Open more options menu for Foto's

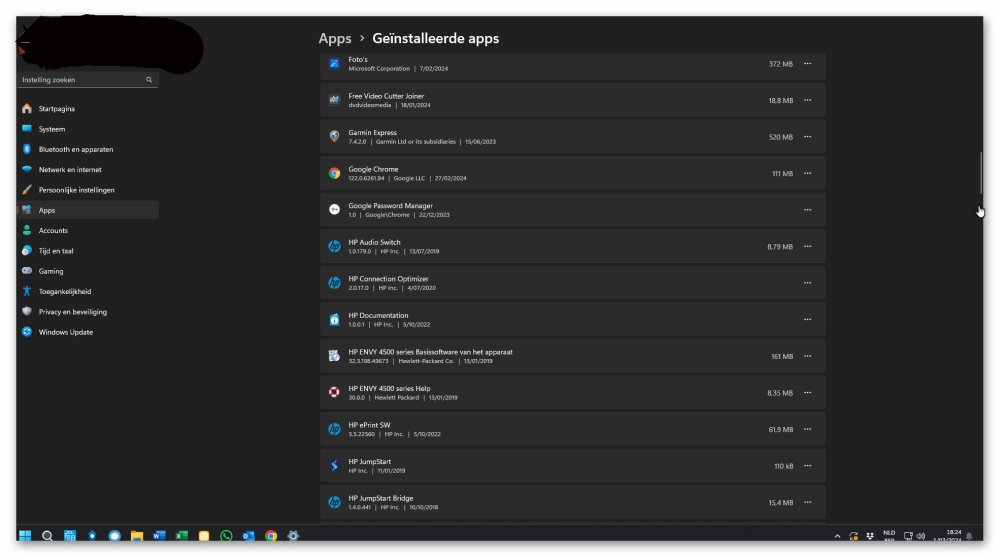tap(807, 64)
